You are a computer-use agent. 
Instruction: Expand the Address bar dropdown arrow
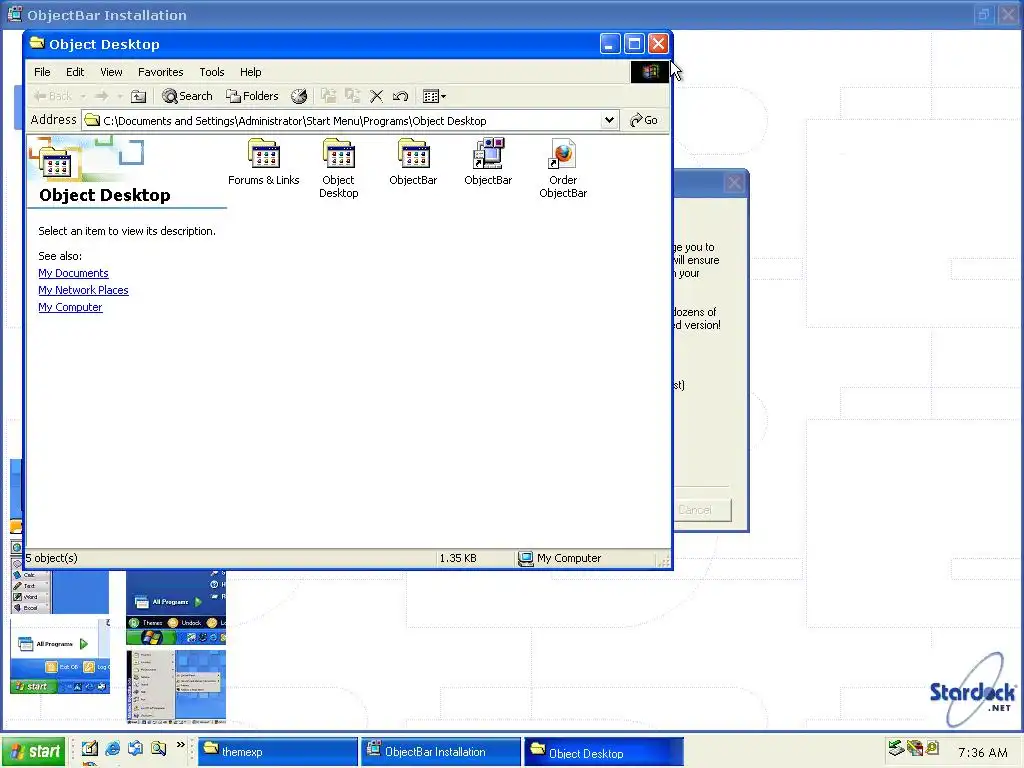click(609, 120)
